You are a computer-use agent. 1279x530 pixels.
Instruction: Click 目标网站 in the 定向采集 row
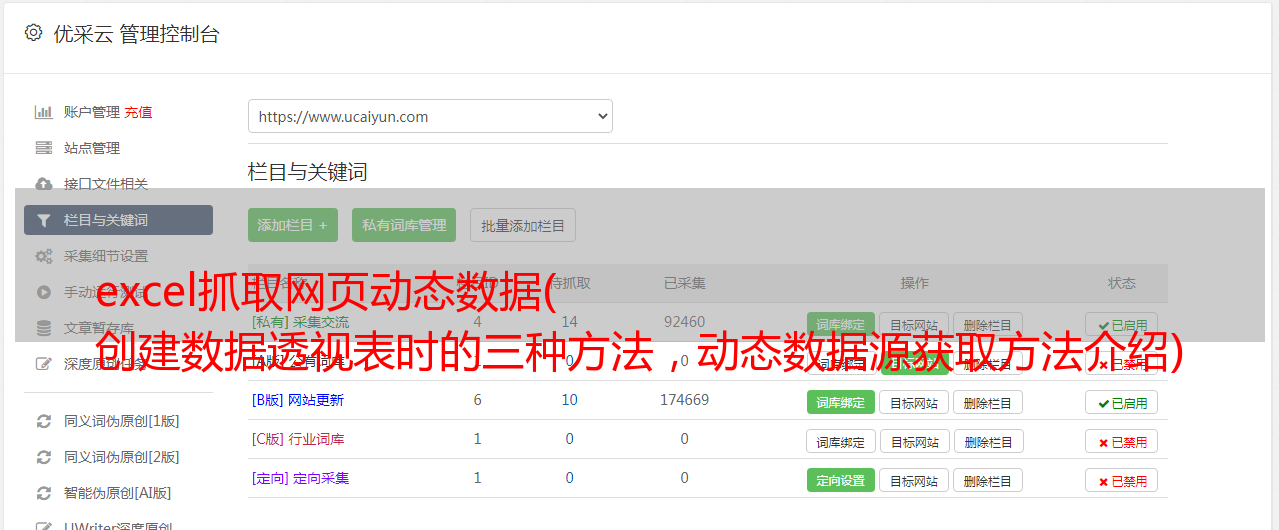(914, 480)
